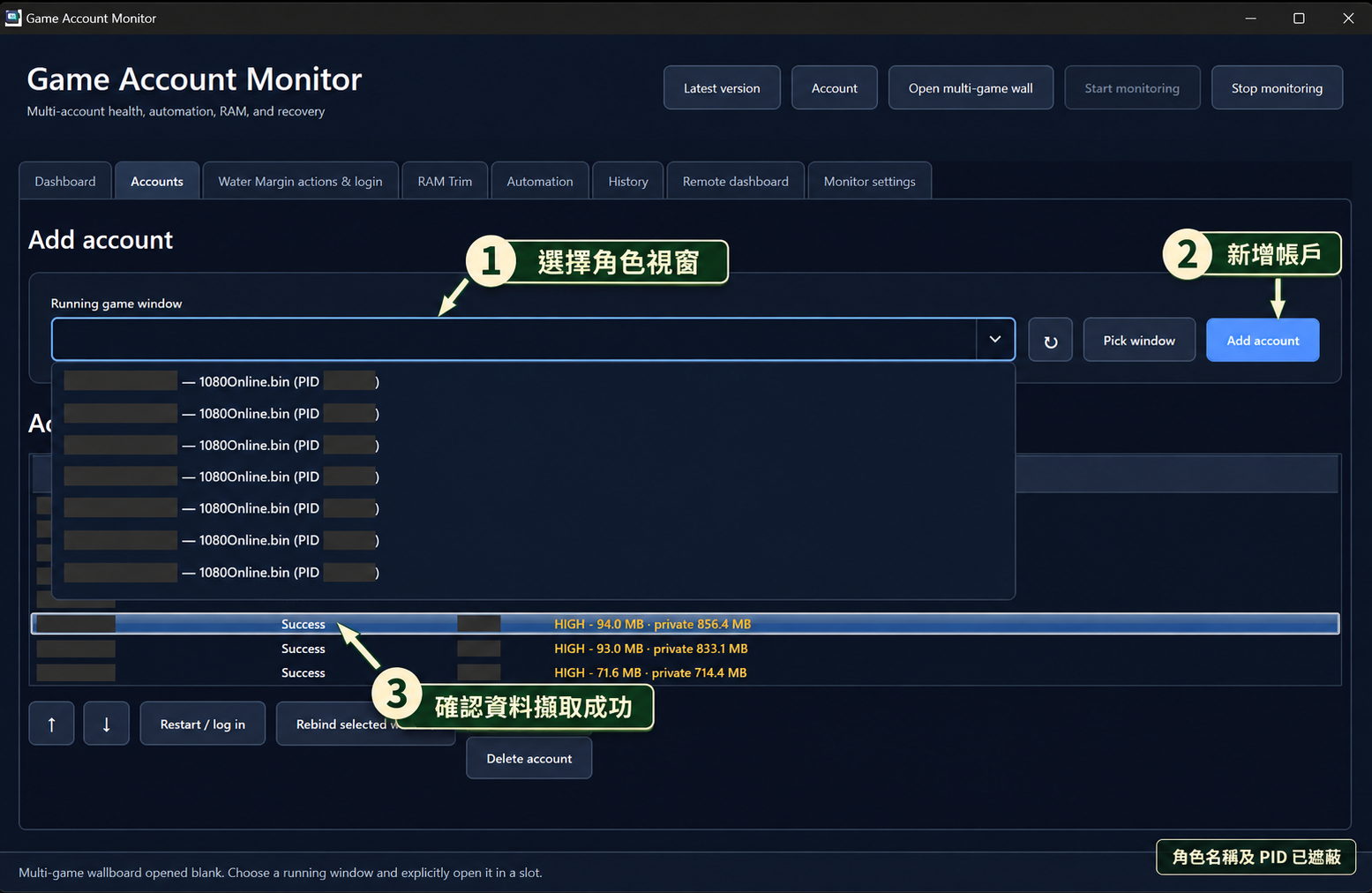Click Open multi-game wall

tap(971, 87)
